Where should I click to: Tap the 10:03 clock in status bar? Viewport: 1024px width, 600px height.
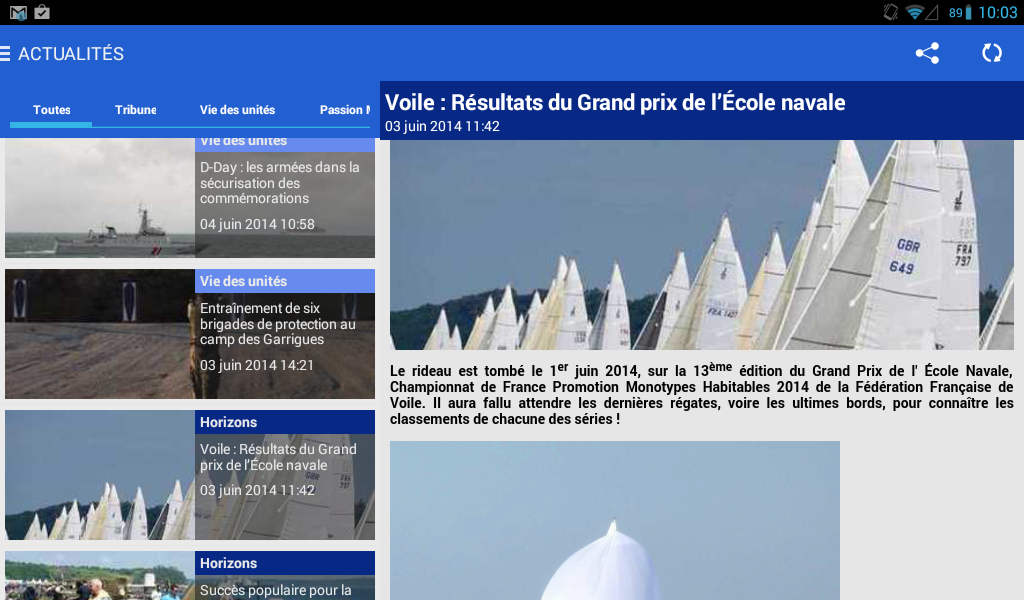(997, 12)
